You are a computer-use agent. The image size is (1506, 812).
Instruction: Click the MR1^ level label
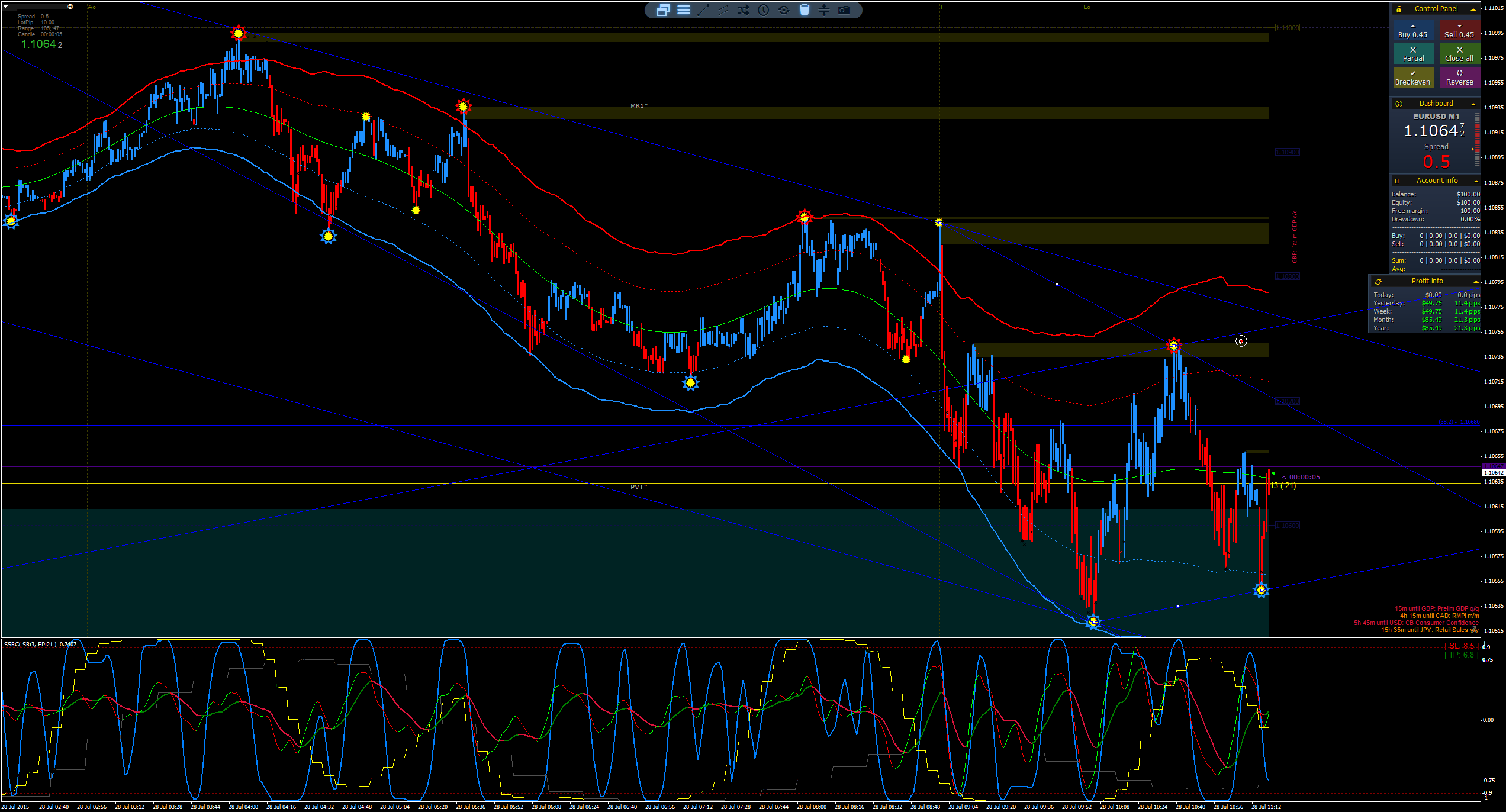(x=639, y=106)
